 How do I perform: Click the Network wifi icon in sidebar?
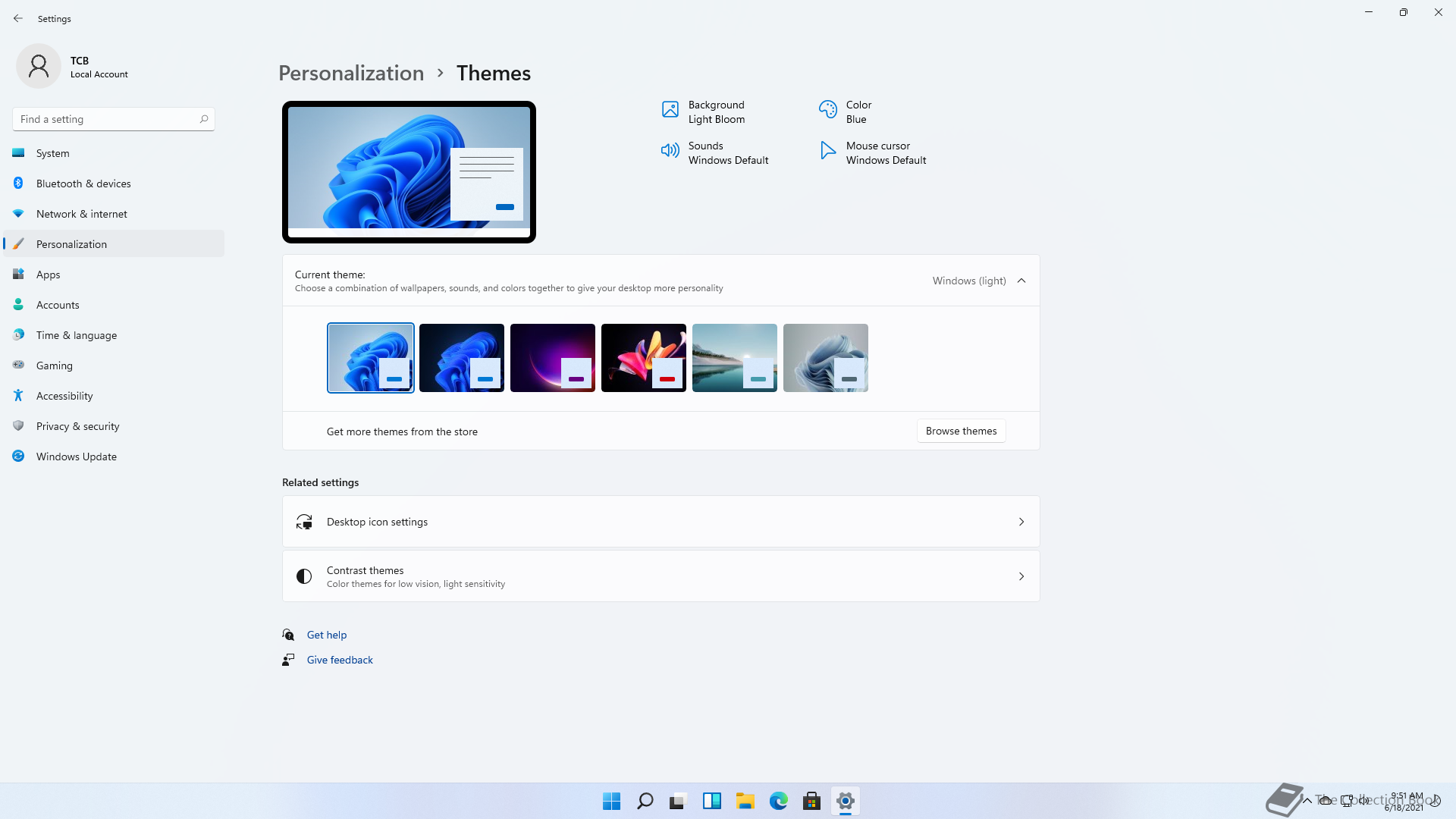pos(18,214)
